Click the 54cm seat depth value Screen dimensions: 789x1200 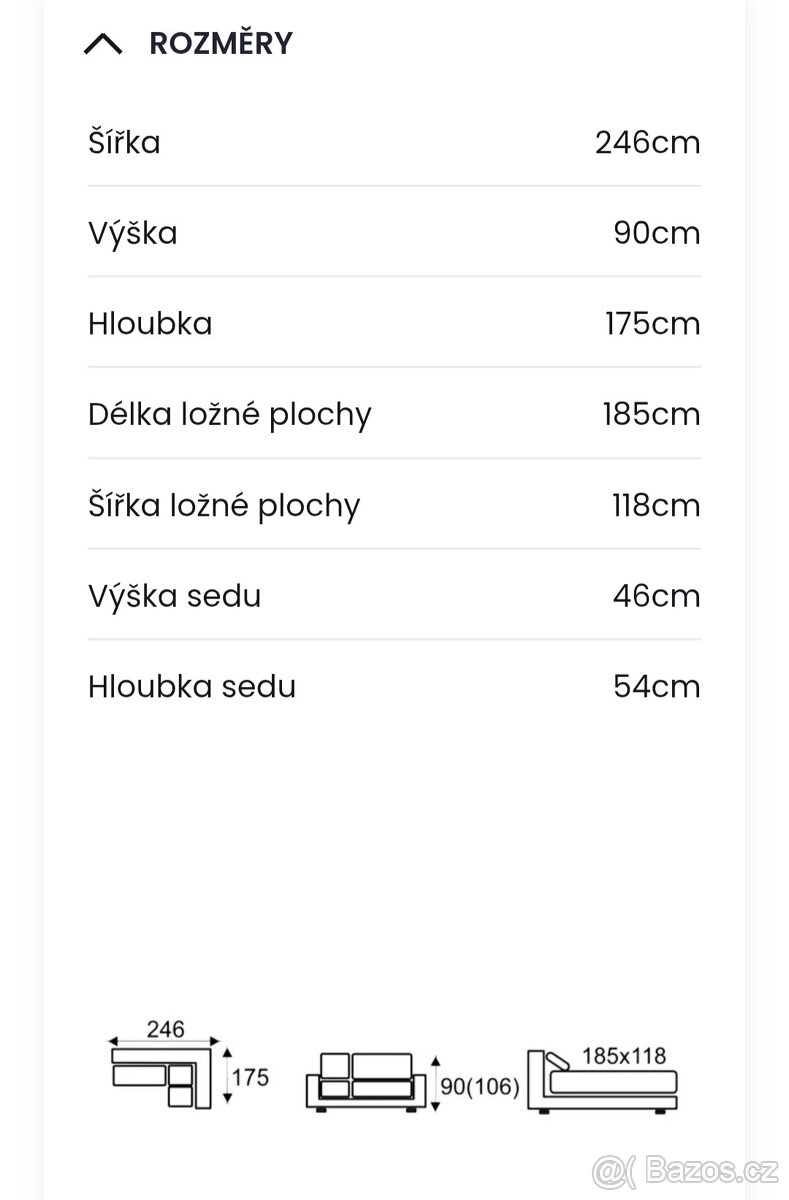(x=656, y=687)
